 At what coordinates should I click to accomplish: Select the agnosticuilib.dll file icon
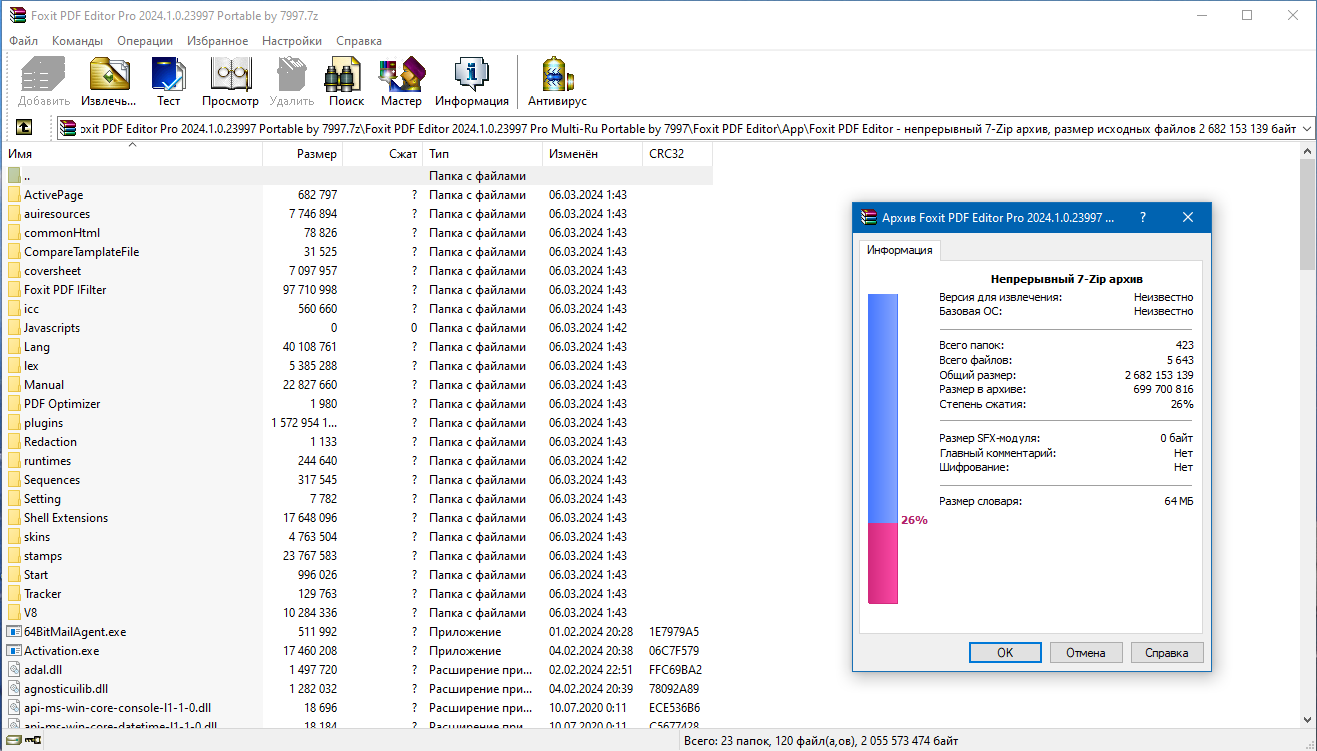(14, 689)
